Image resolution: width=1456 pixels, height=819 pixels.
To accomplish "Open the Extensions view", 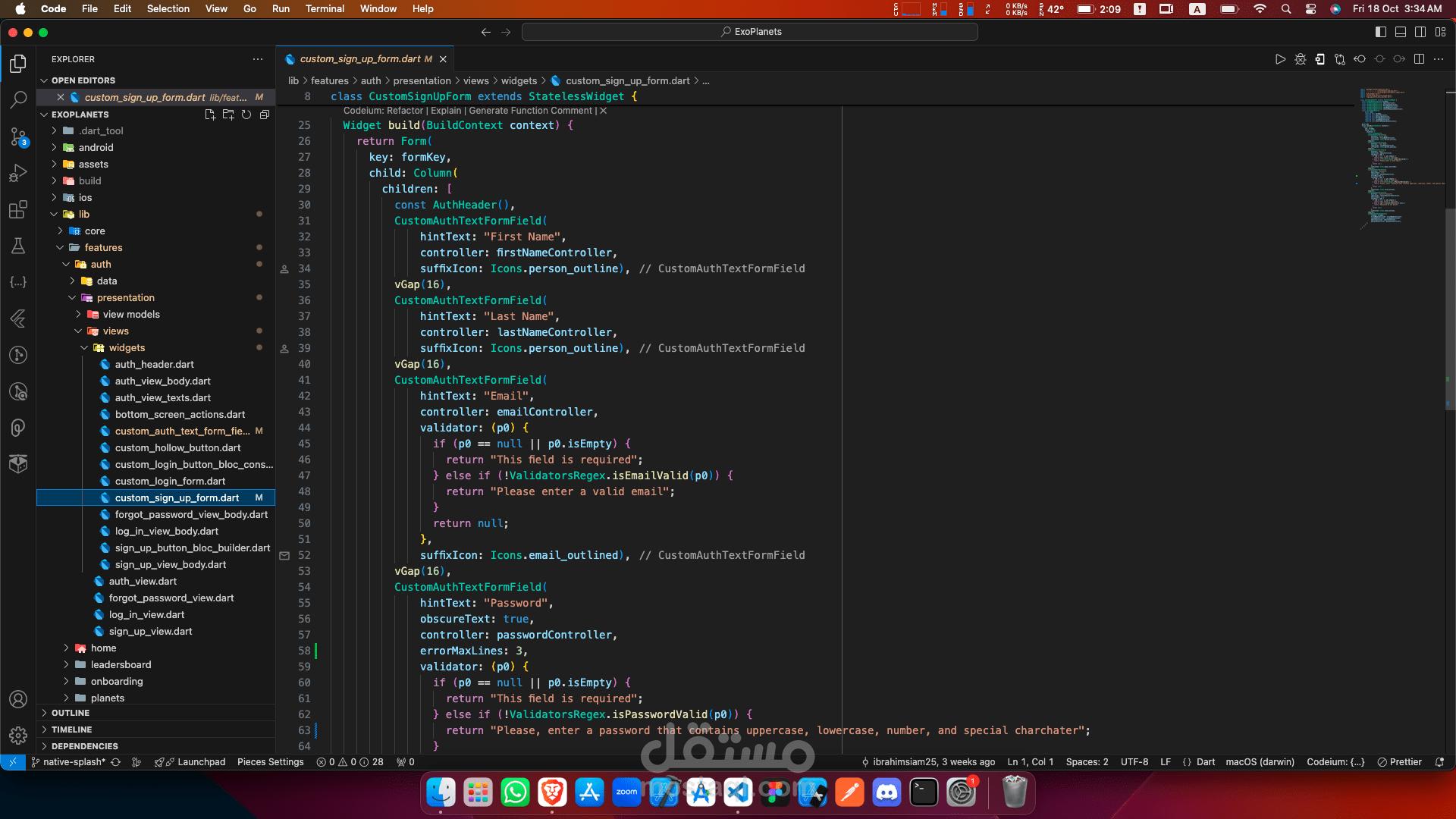I will click(18, 210).
